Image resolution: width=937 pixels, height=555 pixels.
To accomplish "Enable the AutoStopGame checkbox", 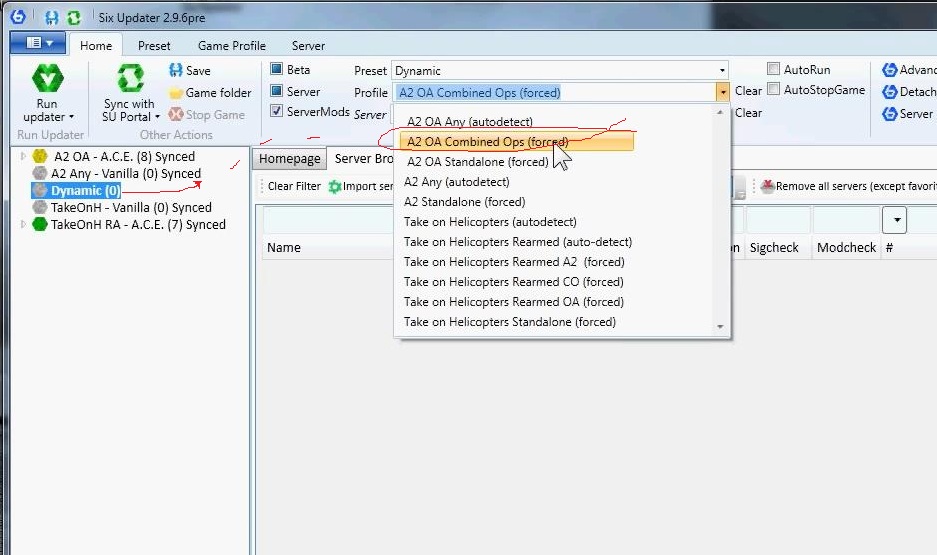I will (x=773, y=89).
